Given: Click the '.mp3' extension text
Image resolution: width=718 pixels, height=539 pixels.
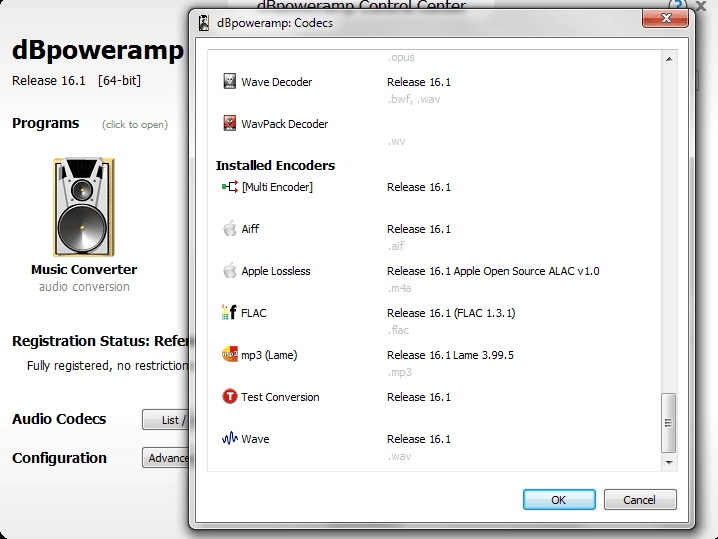Looking at the screenshot, I should click(x=400, y=372).
